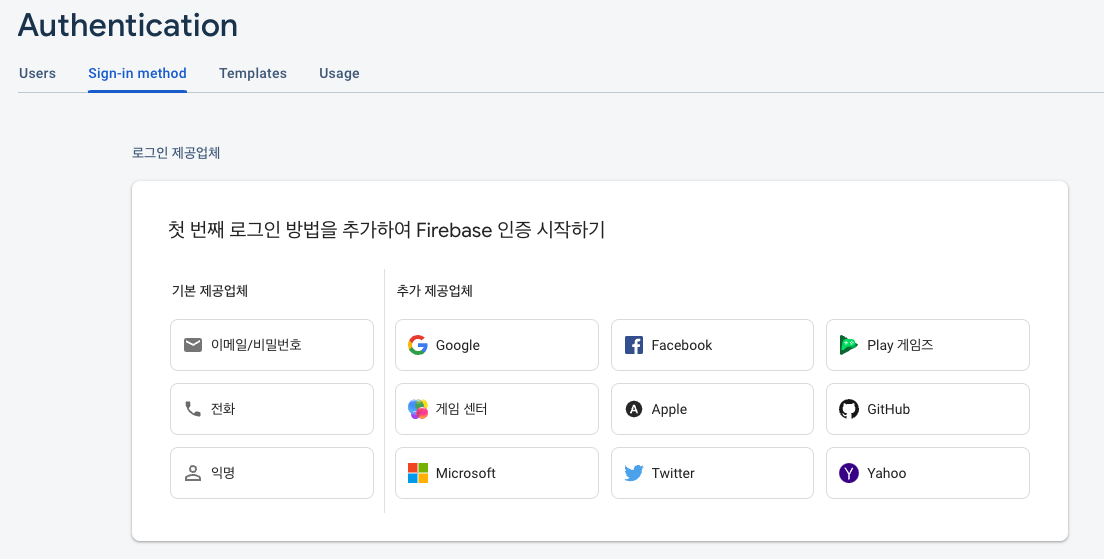Add Google as sign-in provider

[x=496, y=345]
